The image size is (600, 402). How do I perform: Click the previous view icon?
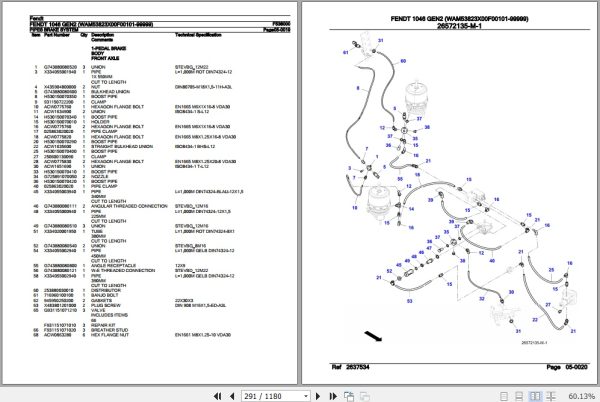349,396
